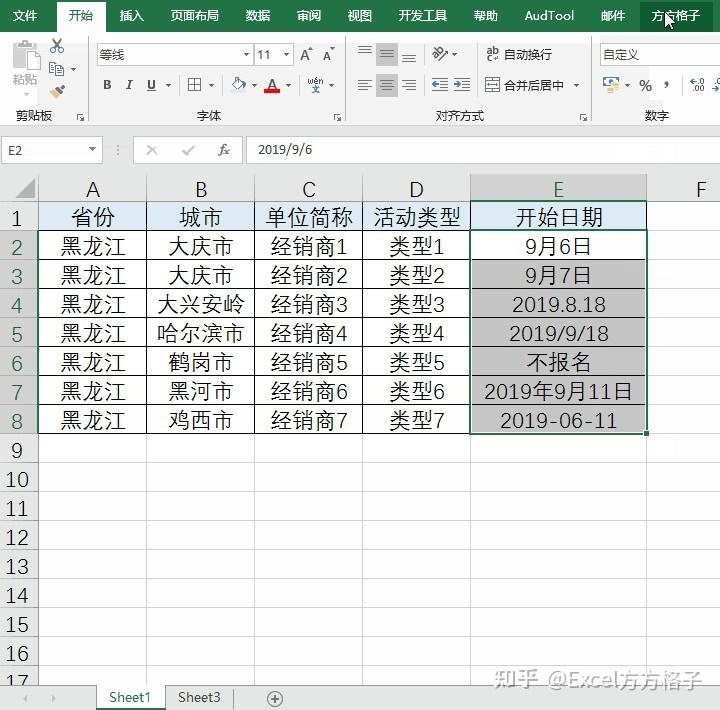Click the select-all corner triangle
Viewport: 720px width, 710px height.
coord(24,189)
